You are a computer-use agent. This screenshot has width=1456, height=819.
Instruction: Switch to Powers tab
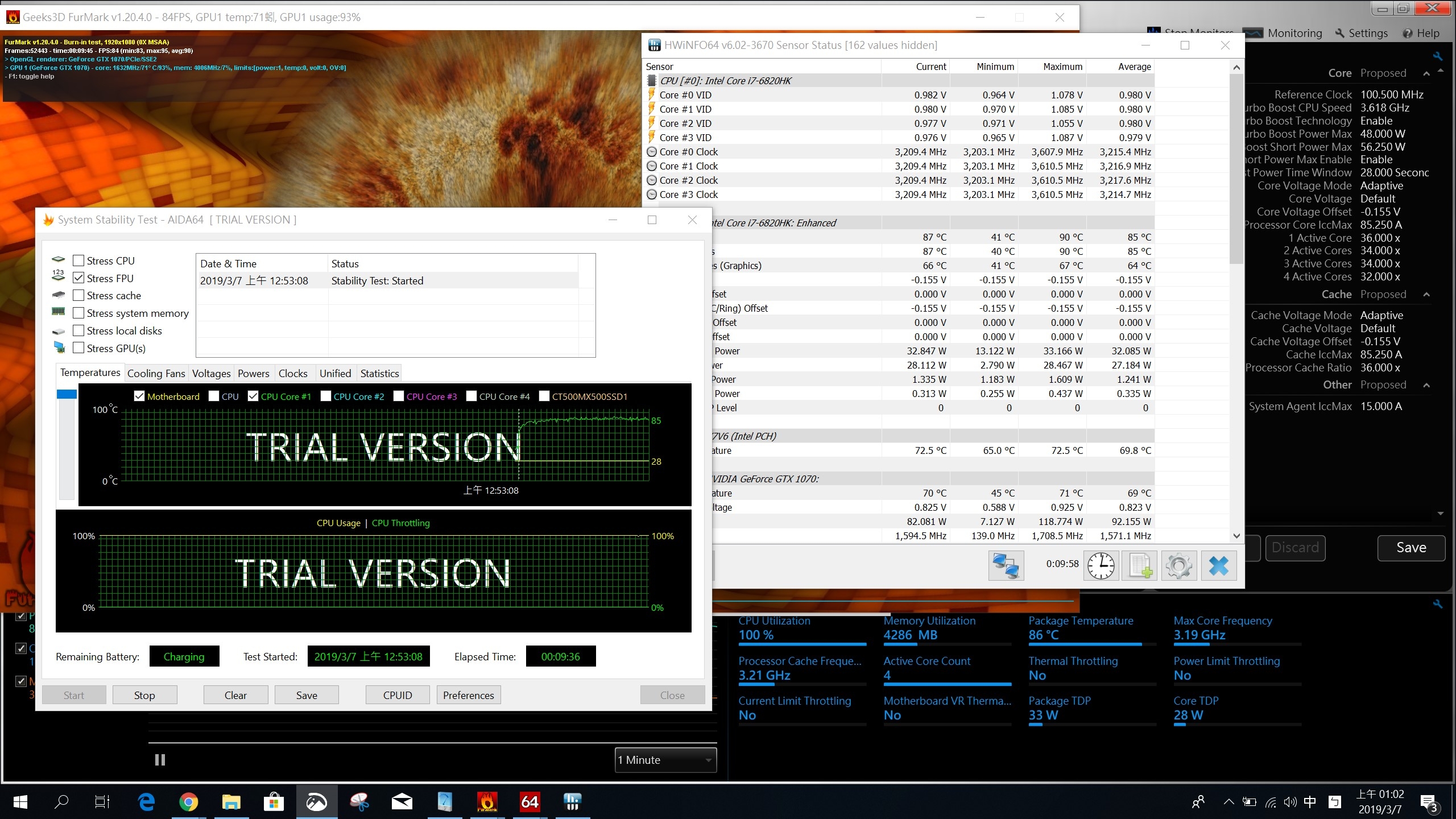click(254, 373)
